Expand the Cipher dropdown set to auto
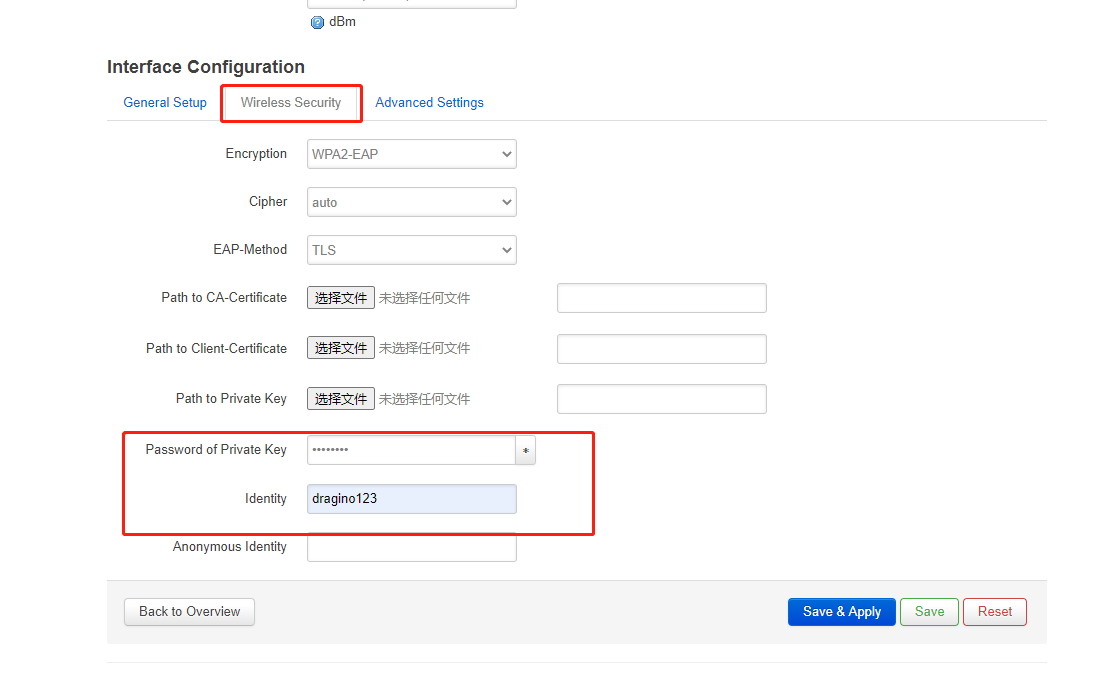This screenshot has width=1113, height=675. pyautogui.click(x=412, y=202)
